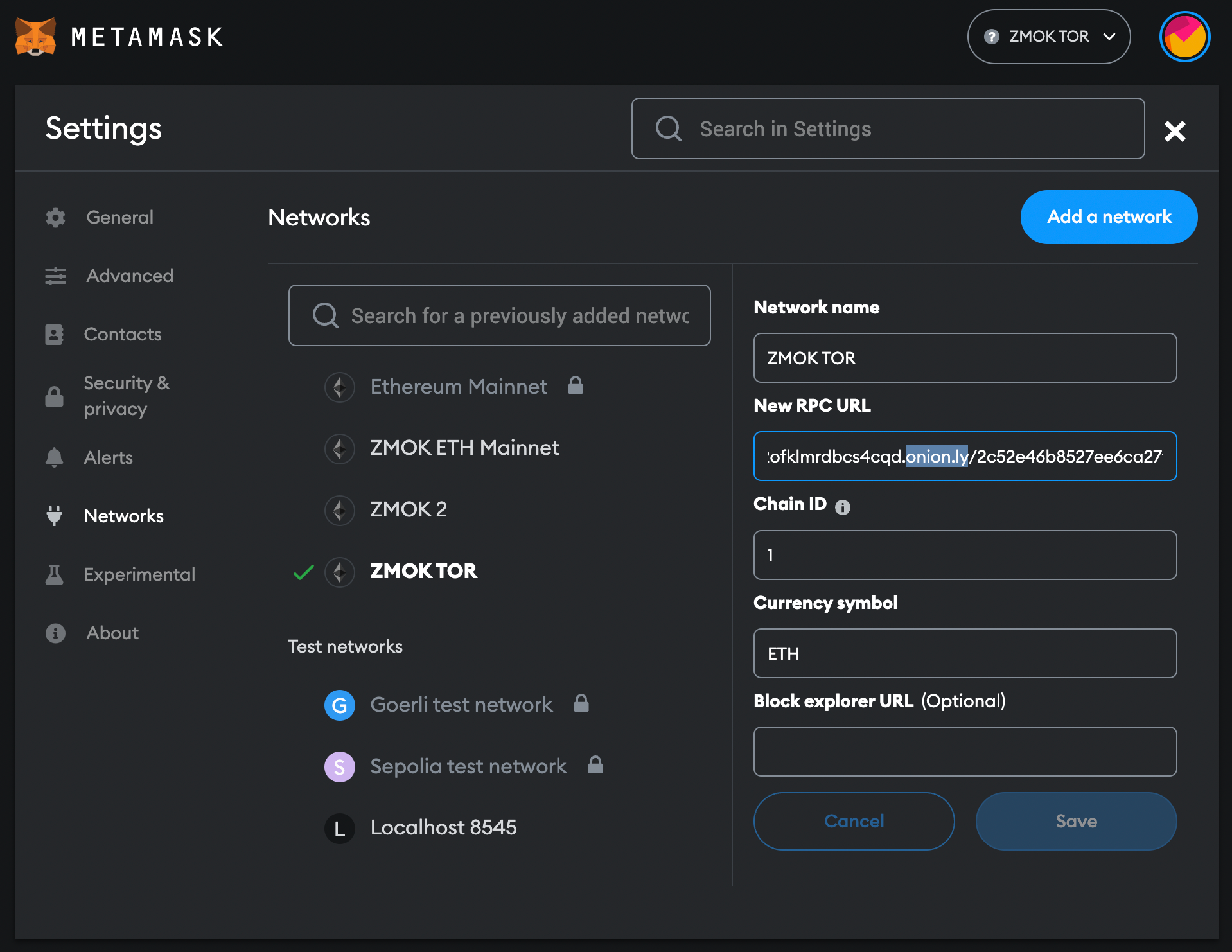Screen dimensions: 1232x952
Task: Focus the Block explorer URL field
Action: [x=965, y=752]
